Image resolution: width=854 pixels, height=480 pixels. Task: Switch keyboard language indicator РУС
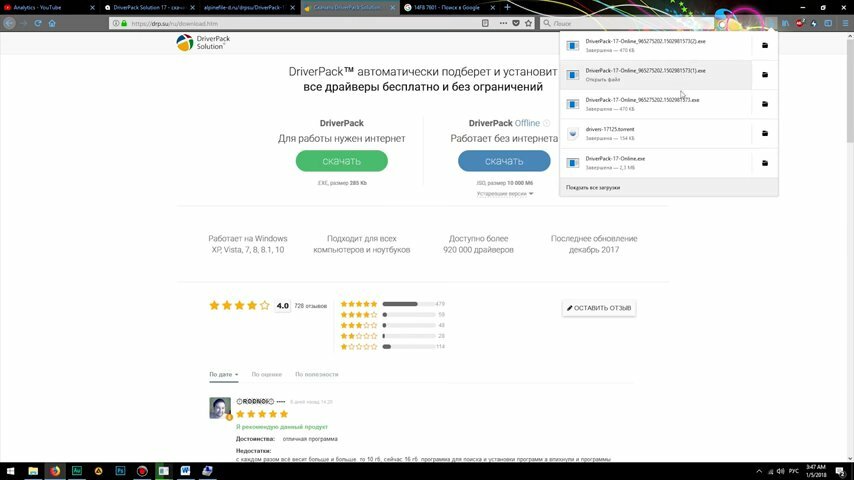point(794,471)
